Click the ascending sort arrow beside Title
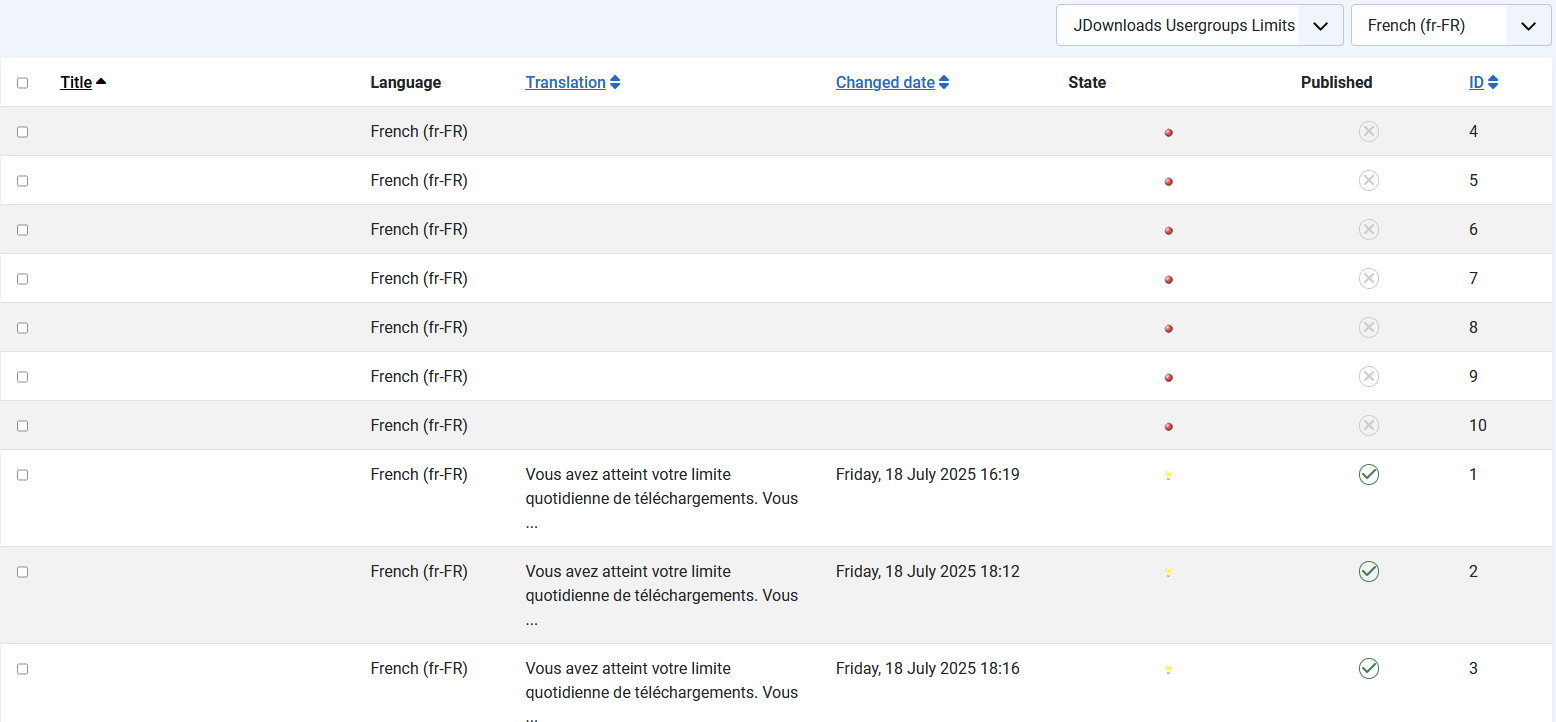 coord(103,82)
